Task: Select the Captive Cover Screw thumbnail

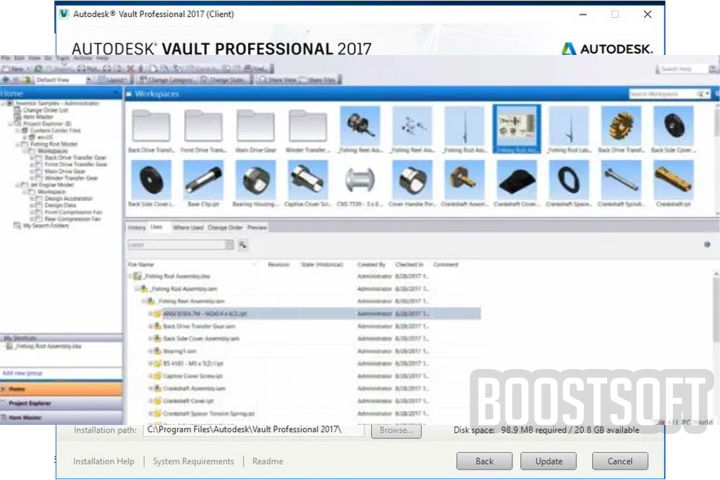Action: [x=308, y=180]
